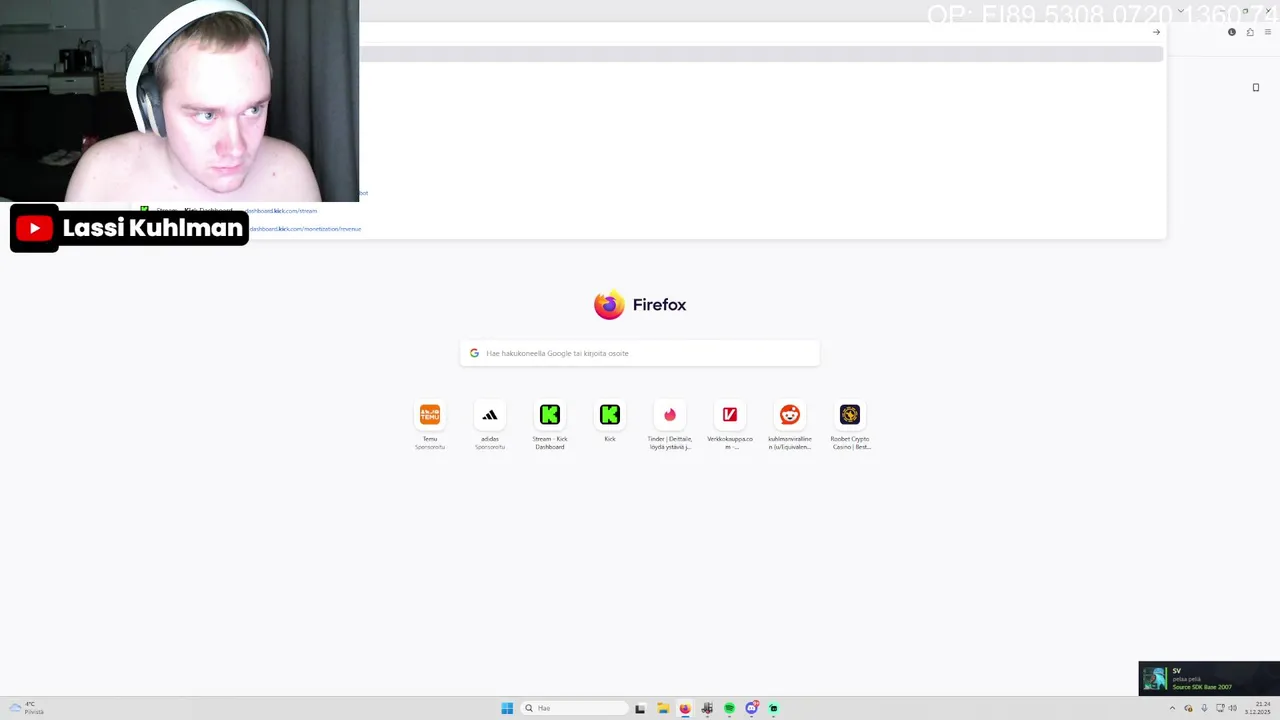Click the Lassi Kuhlman YouTube banner
Screen dimensions: 1280x720
pyautogui.click(x=129, y=228)
